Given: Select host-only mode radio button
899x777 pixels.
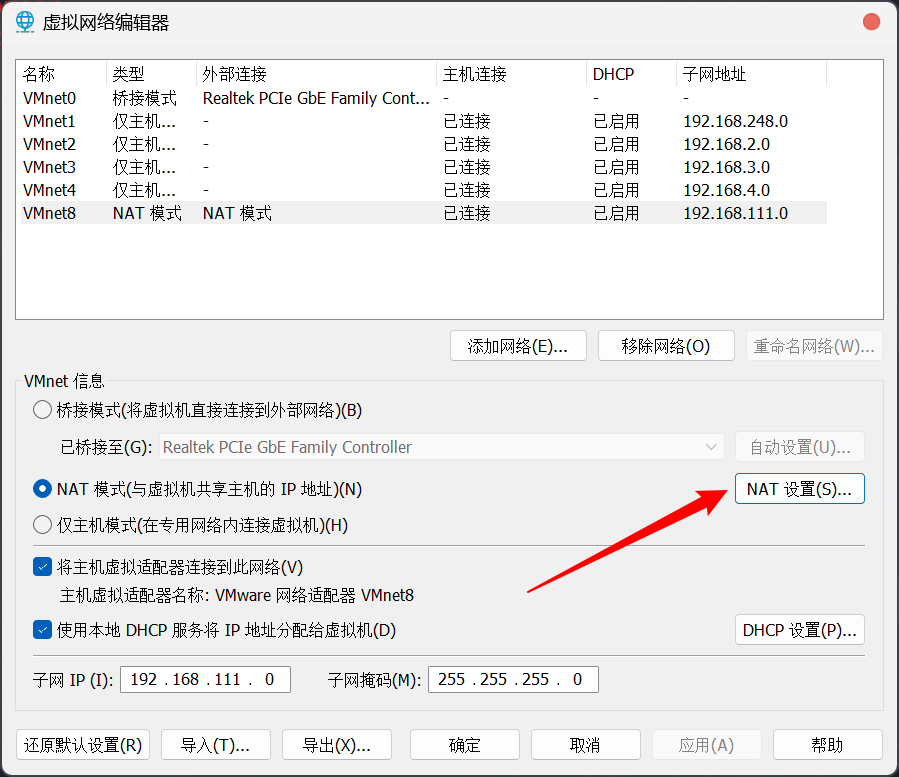Looking at the screenshot, I should pyautogui.click(x=42, y=525).
